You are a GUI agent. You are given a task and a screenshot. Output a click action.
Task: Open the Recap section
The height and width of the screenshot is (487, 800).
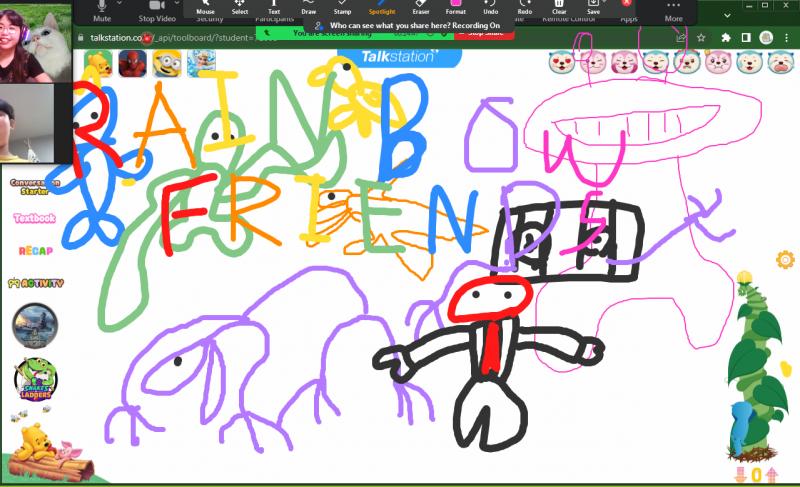click(x=34, y=250)
